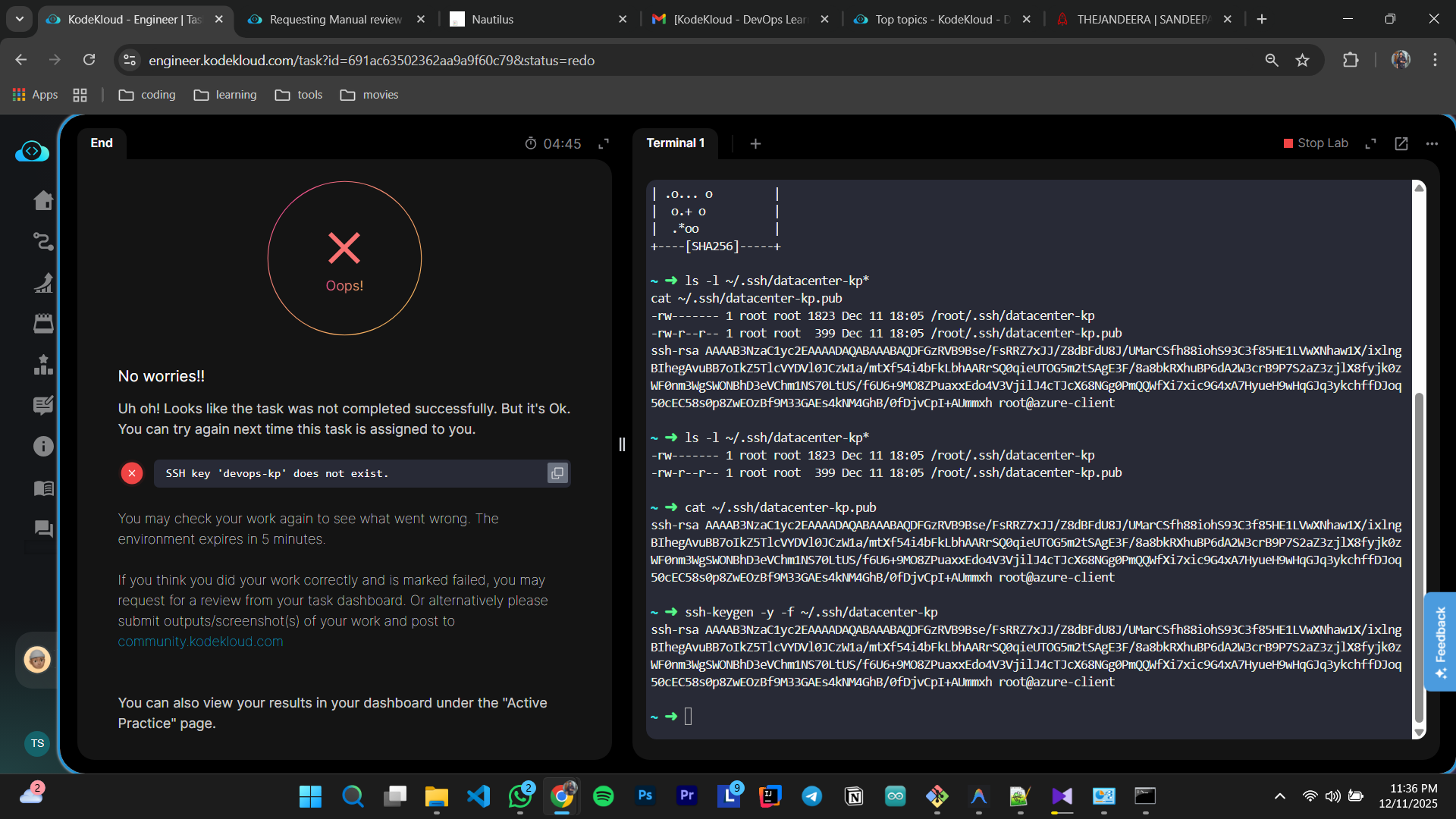Open the browser tab search dropdown
Screen dimensions: 1456x819
[x=20, y=19]
